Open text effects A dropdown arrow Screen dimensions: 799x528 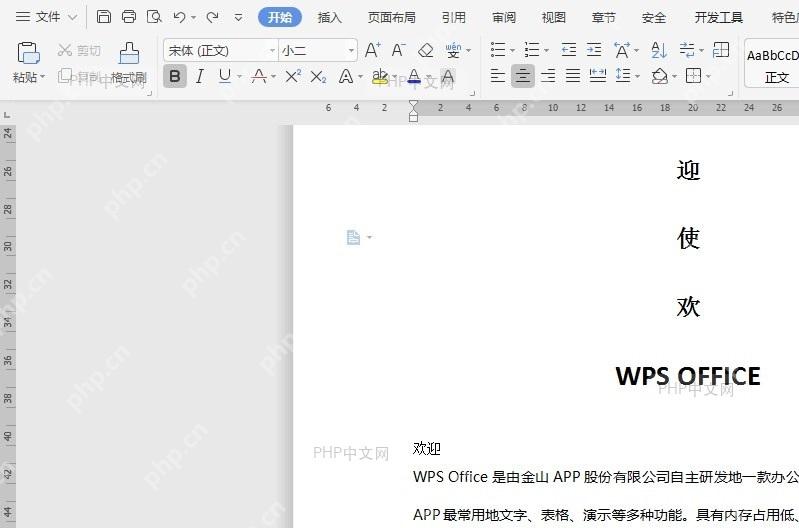pyautogui.click(x=360, y=77)
